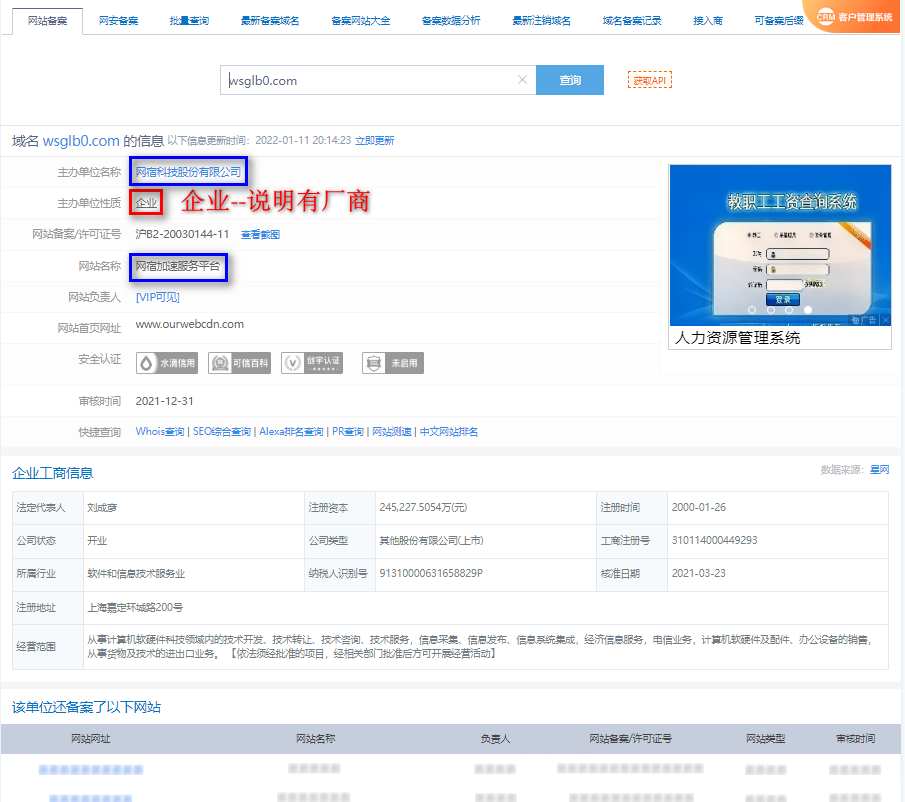The image size is (905, 802).
Task: Click 未启用 security badge
Action: coord(393,363)
